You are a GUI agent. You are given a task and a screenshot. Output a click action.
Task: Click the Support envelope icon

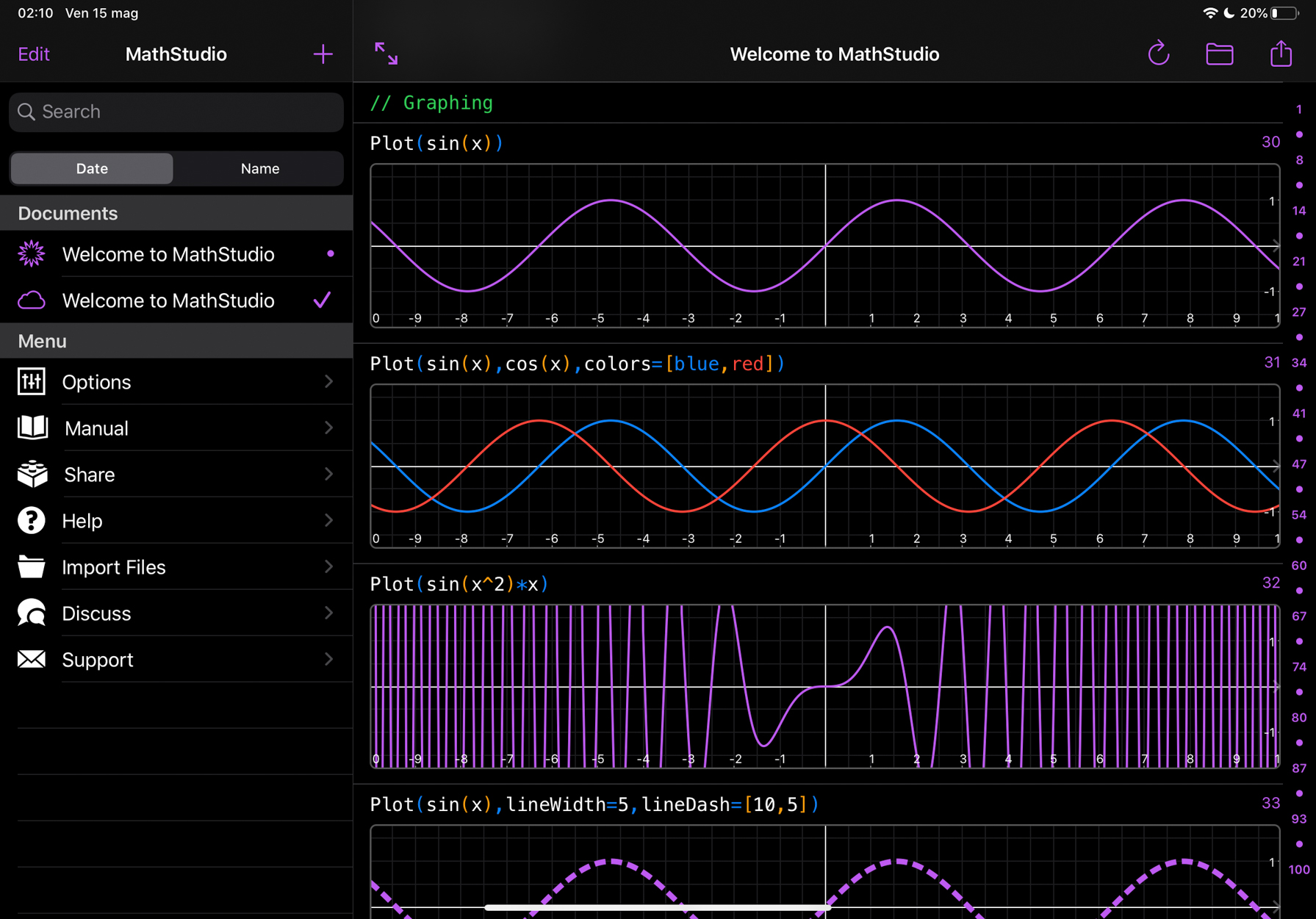point(32,659)
